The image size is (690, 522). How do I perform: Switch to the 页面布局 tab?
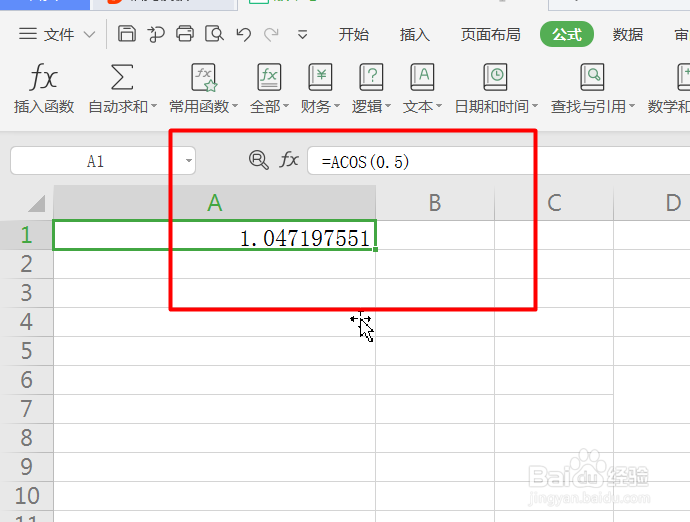coord(491,34)
